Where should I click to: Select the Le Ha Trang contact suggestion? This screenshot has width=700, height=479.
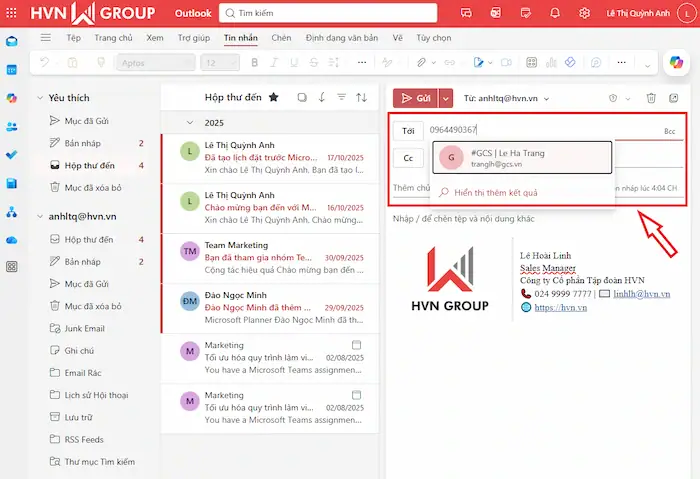pos(521,157)
